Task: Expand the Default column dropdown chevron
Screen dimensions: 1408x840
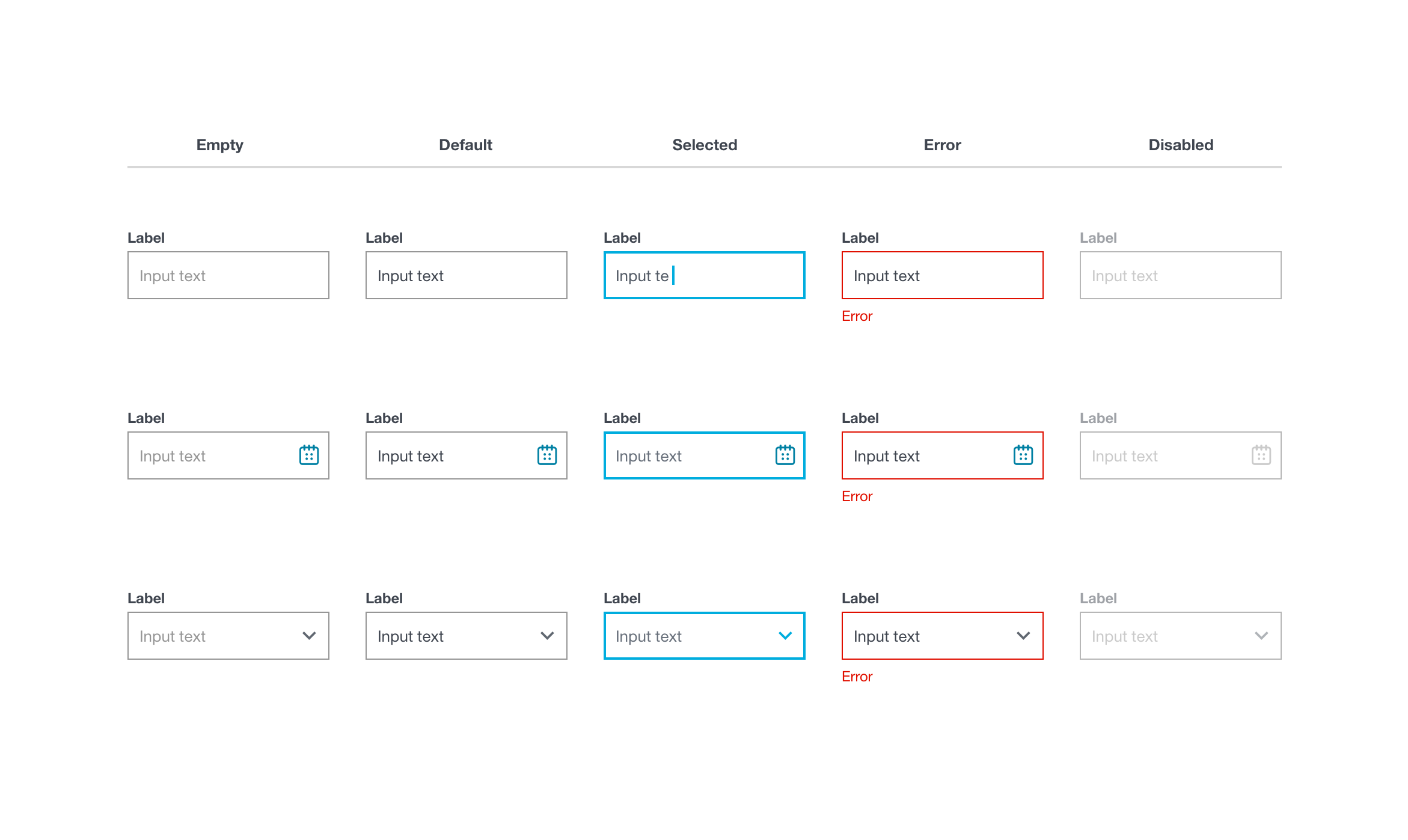Action: pos(547,636)
